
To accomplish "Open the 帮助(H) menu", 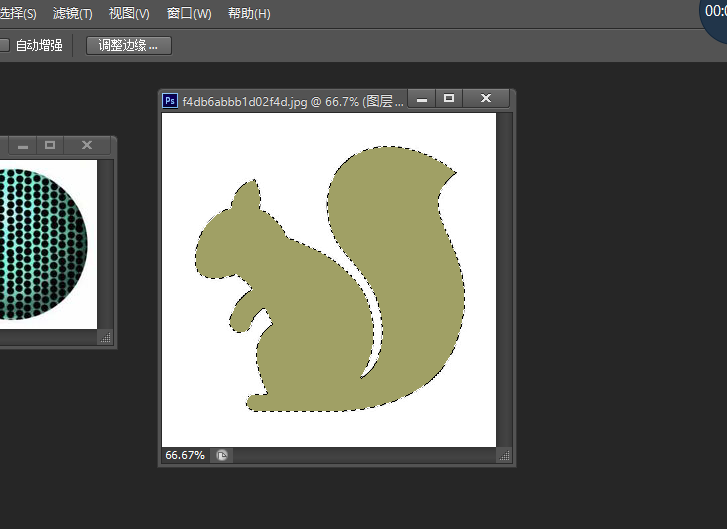I will click(249, 13).
